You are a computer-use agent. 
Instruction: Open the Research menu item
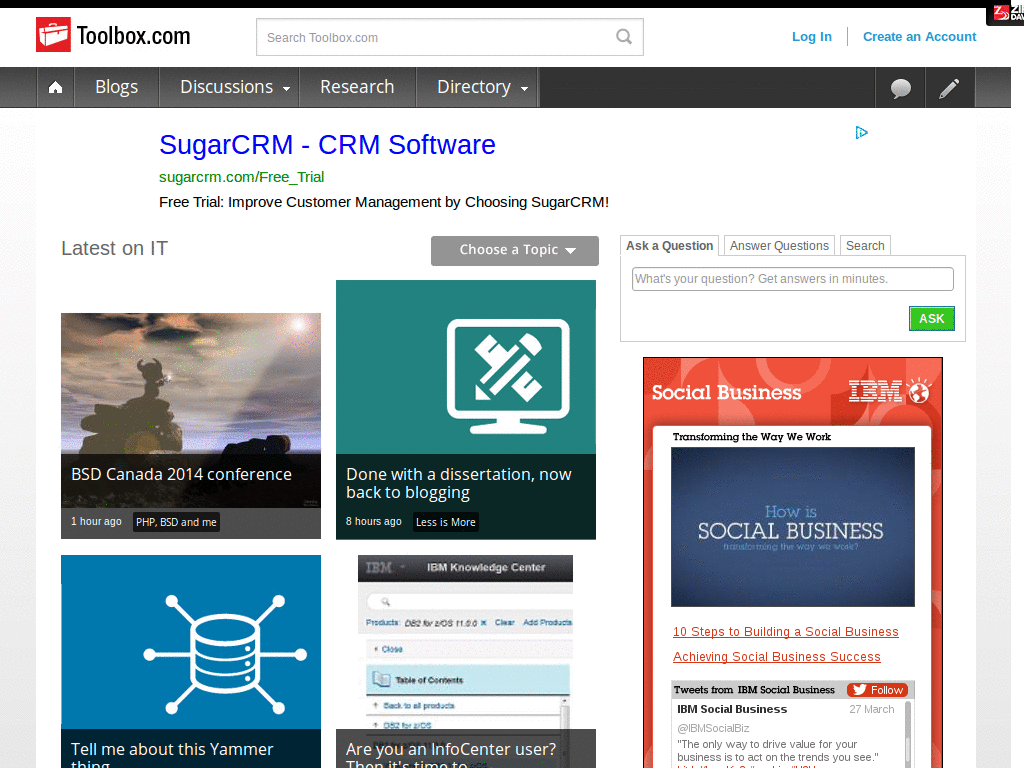(x=357, y=87)
